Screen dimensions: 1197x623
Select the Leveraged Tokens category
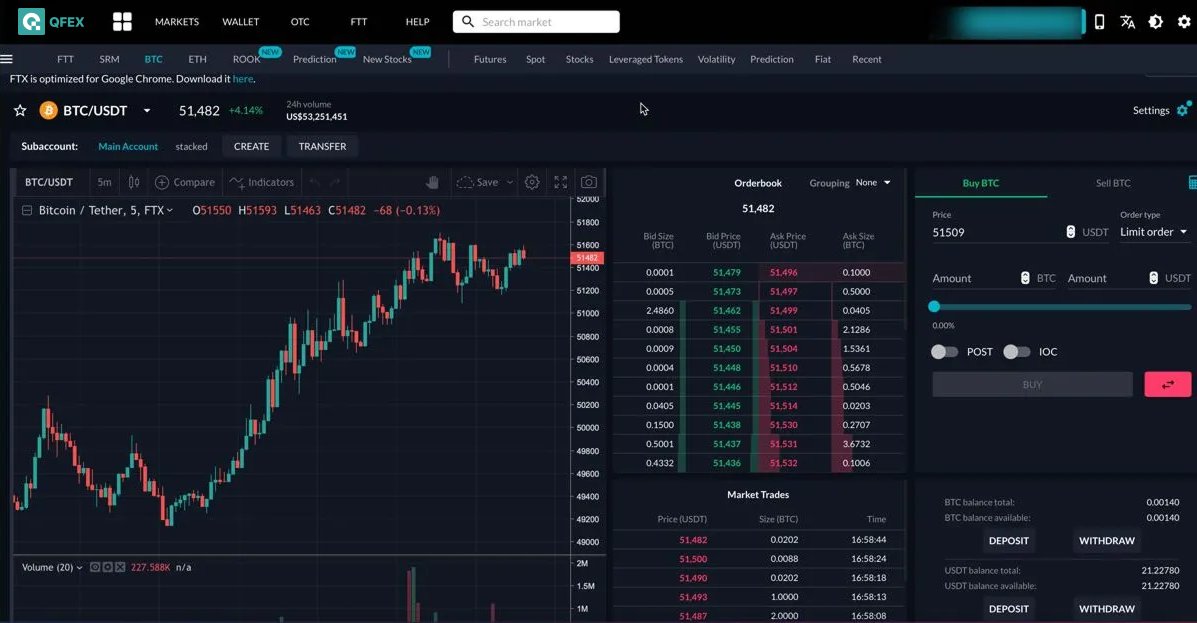click(x=646, y=59)
